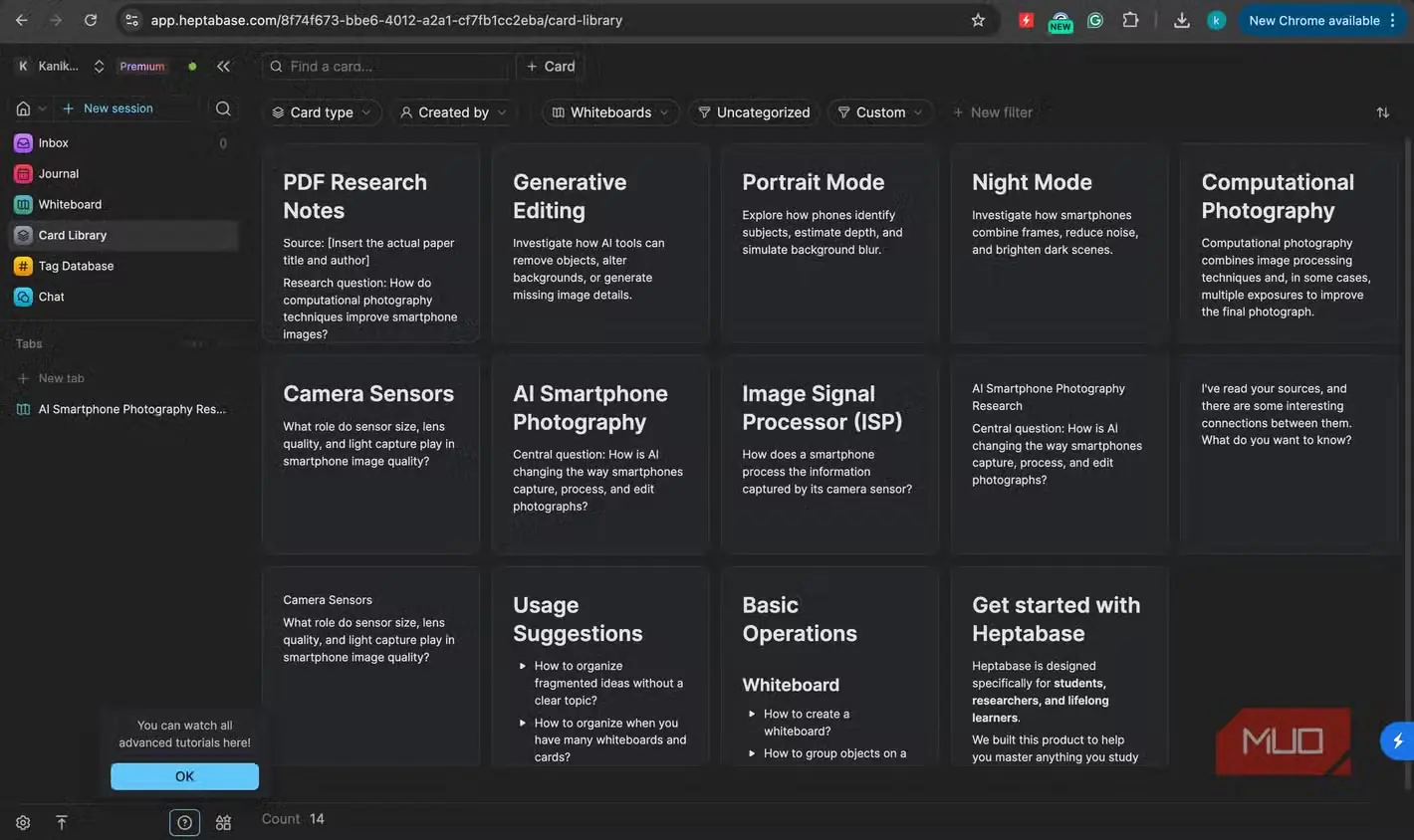The height and width of the screenshot is (840, 1414).
Task: Expand the Created by filter dropdown
Action: point(454,112)
